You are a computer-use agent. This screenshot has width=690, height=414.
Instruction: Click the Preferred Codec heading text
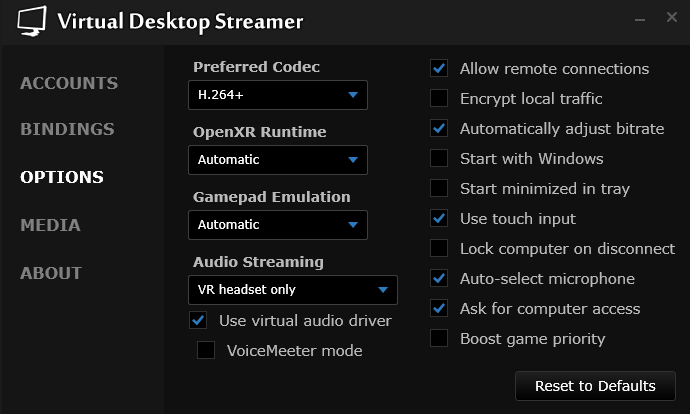(x=256, y=67)
